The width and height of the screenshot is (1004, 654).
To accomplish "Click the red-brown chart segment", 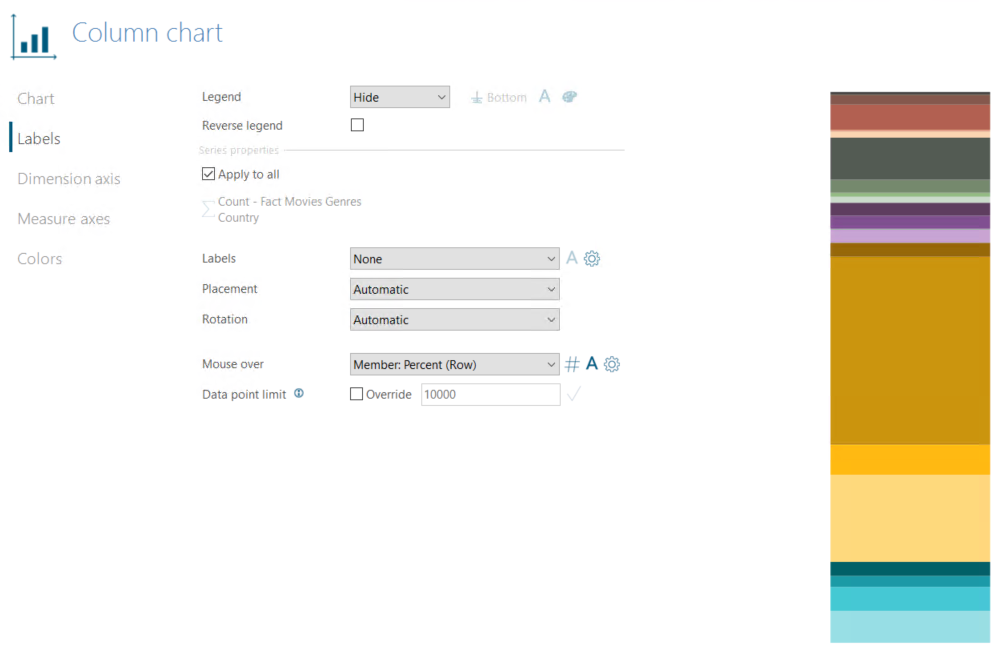I will [x=910, y=117].
